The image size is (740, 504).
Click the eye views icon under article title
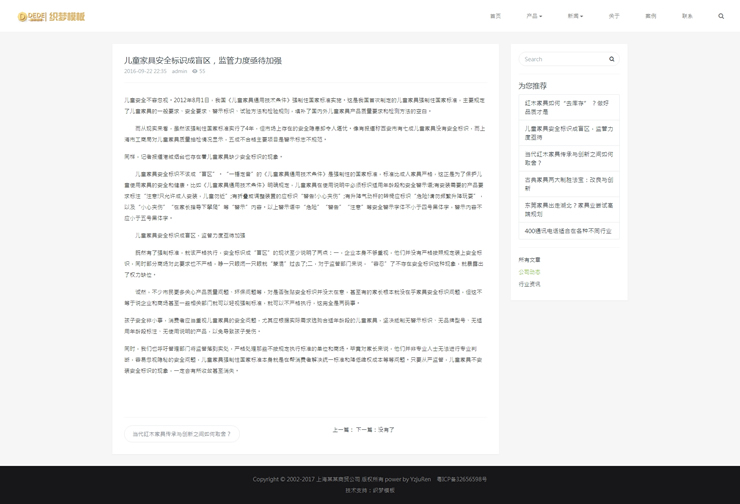(195, 72)
